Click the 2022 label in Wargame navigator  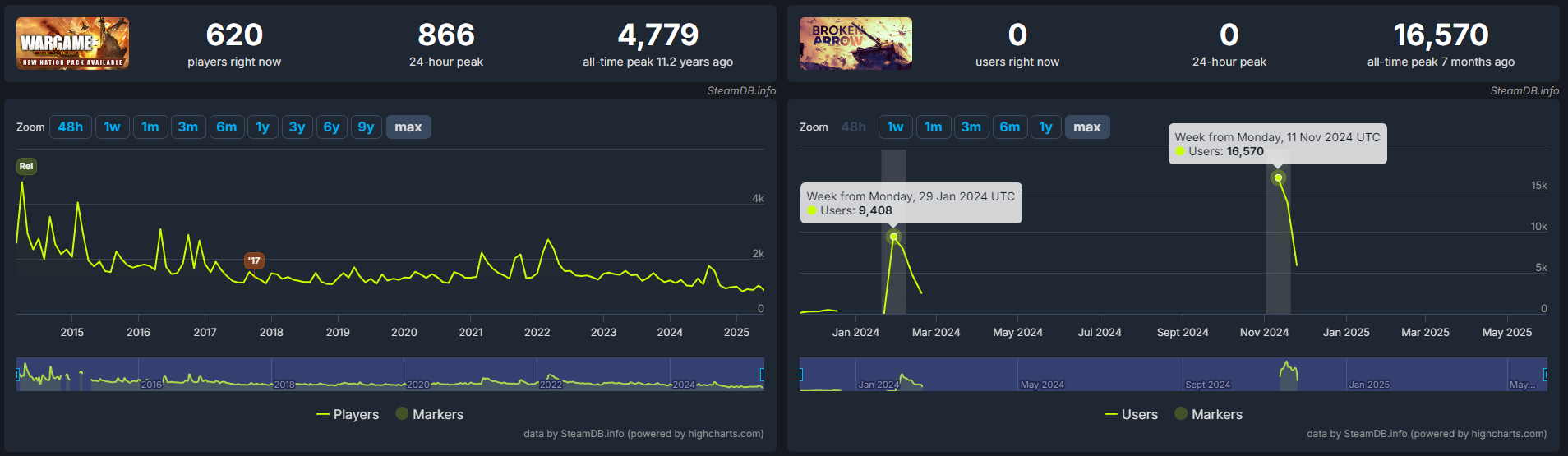[x=551, y=385]
